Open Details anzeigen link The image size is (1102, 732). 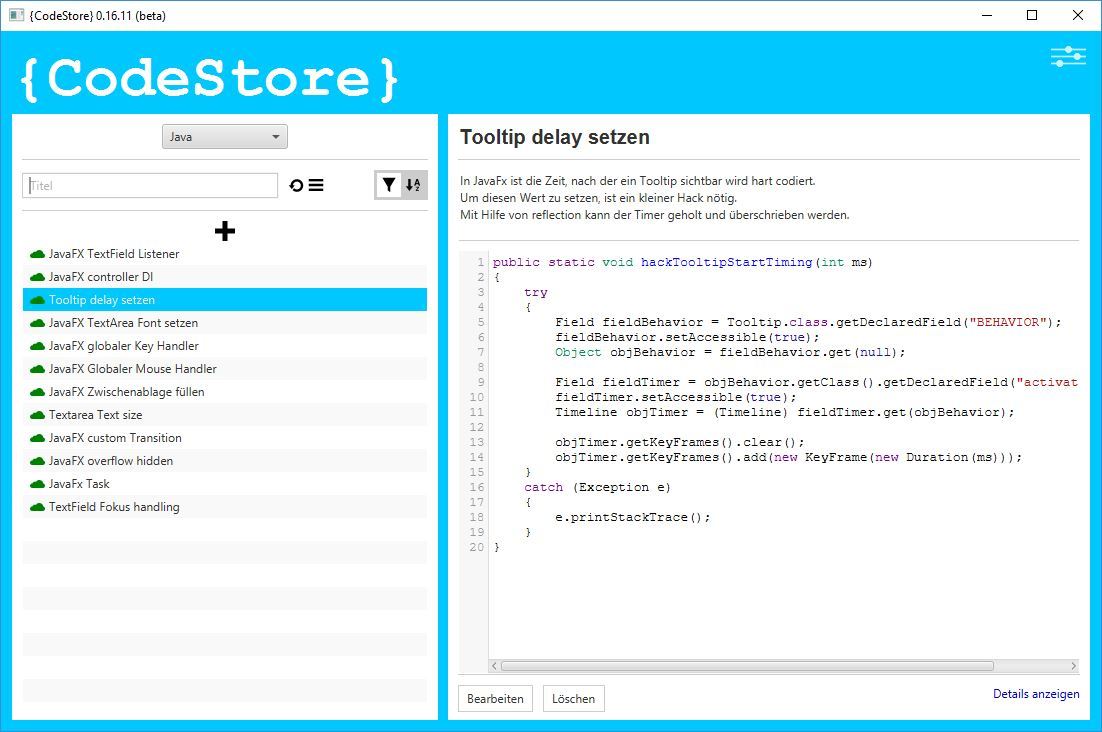[1036, 693]
